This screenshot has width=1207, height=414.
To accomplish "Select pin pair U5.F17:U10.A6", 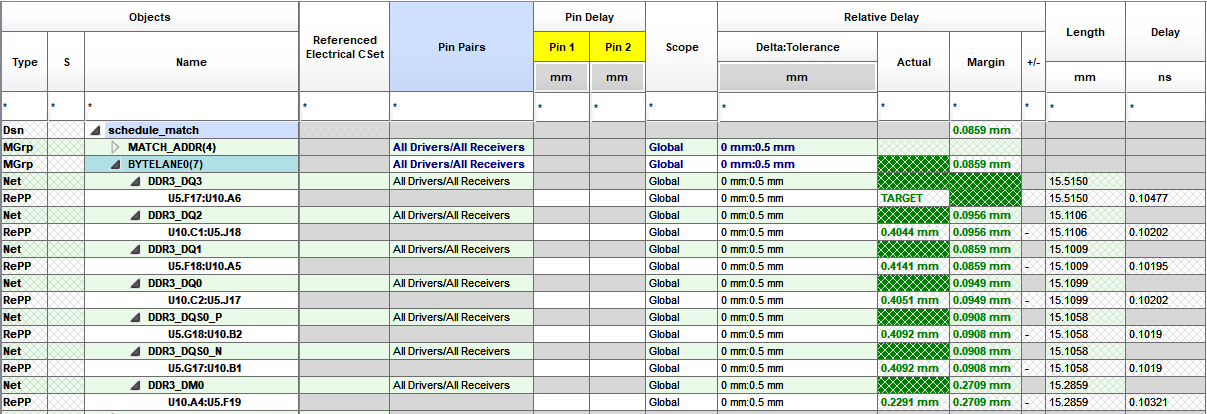I will (x=204, y=198).
